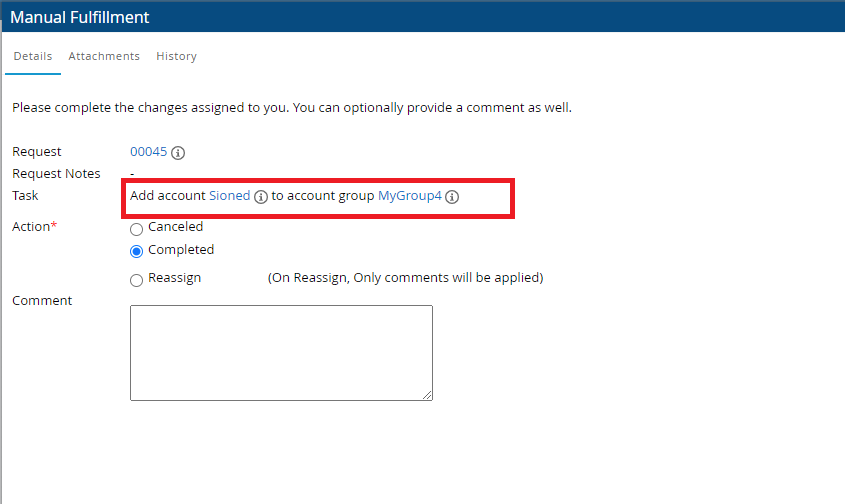This screenshot has height=504, width=845.
Task: Click the "On Reassign" note text
Action: tap(405, 278)
